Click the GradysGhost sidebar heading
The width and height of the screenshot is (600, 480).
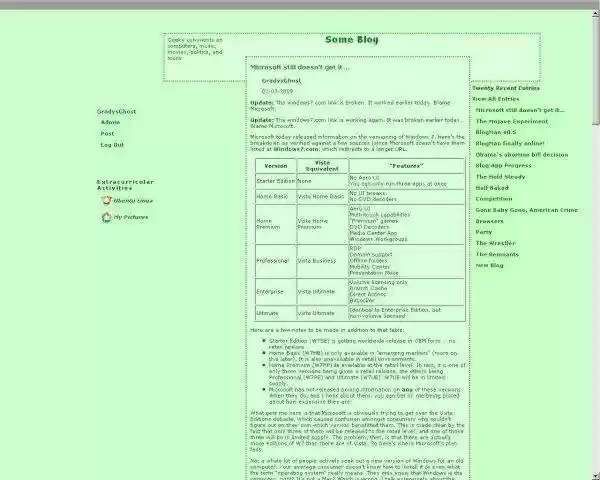point(116,112)
